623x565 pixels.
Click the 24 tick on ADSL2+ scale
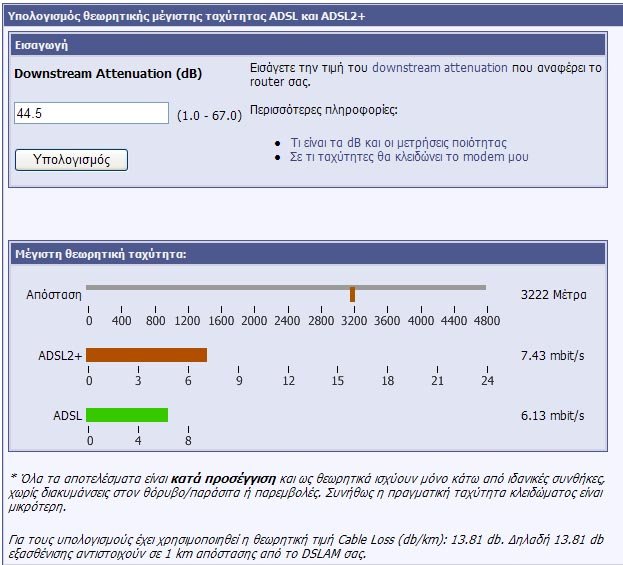(488, 381)
